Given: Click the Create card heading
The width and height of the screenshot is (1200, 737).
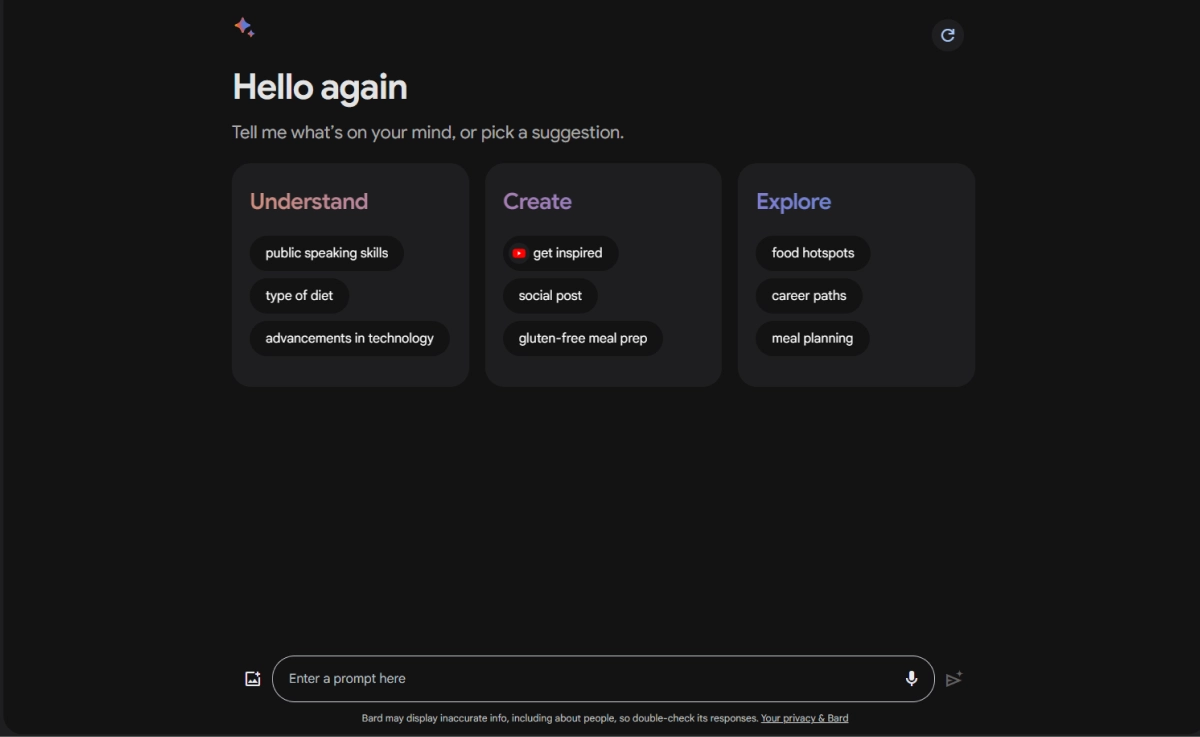Looking at the screenshot, I should pyautogui.click(x=537, y=201).
